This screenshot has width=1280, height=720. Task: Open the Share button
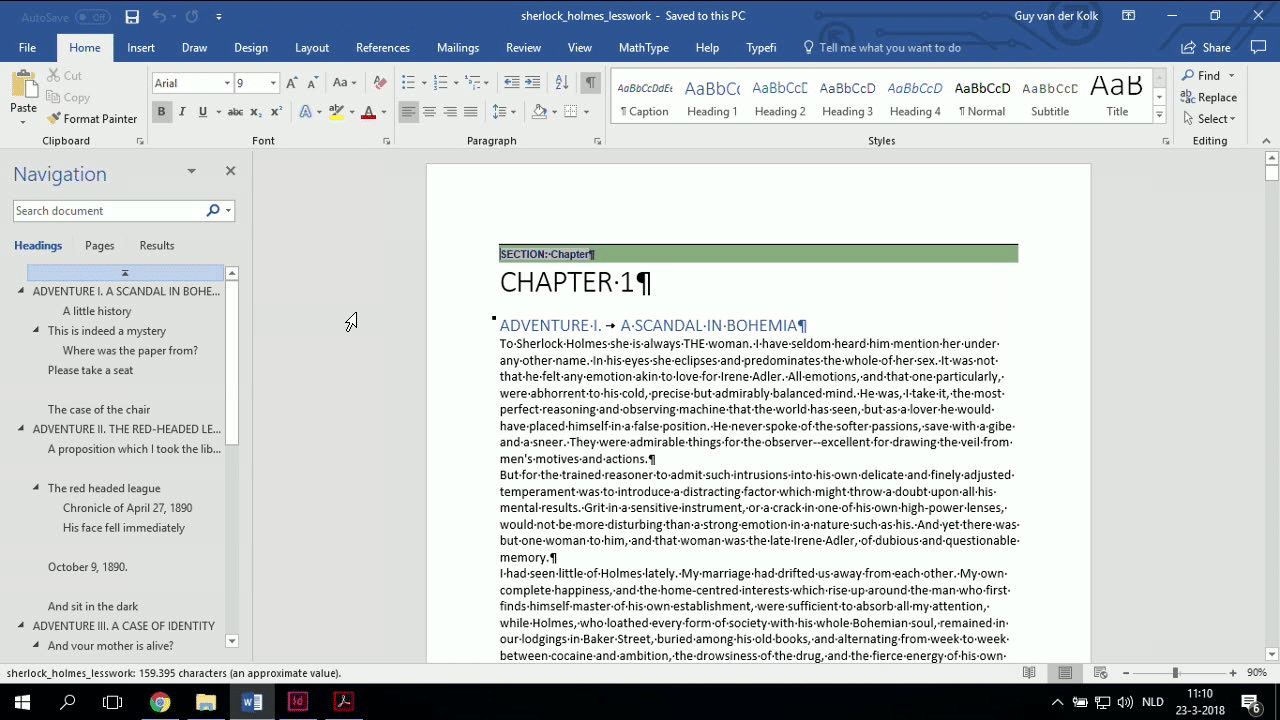pyautogui.click(x=1206, y=47)
